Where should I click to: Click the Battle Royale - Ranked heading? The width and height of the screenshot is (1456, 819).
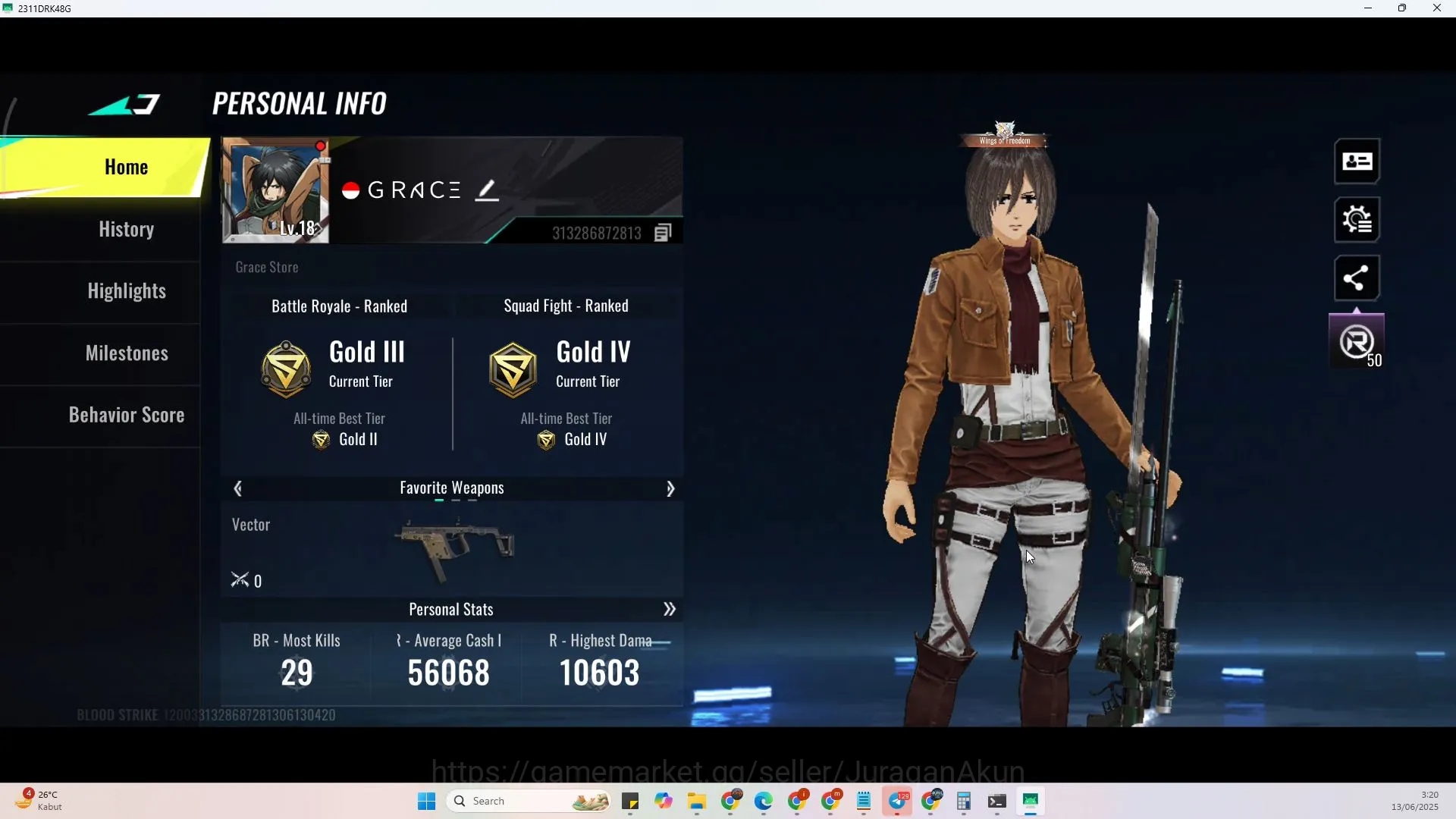tap(339, 306)
